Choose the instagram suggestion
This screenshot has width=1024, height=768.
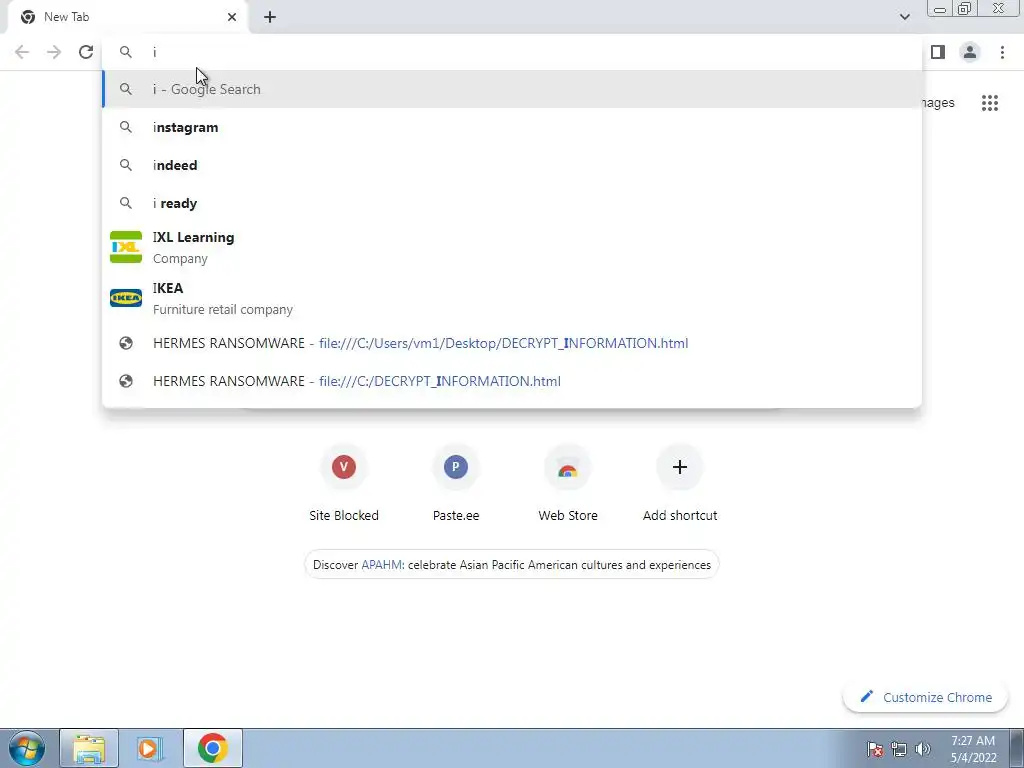pos(513,127)
